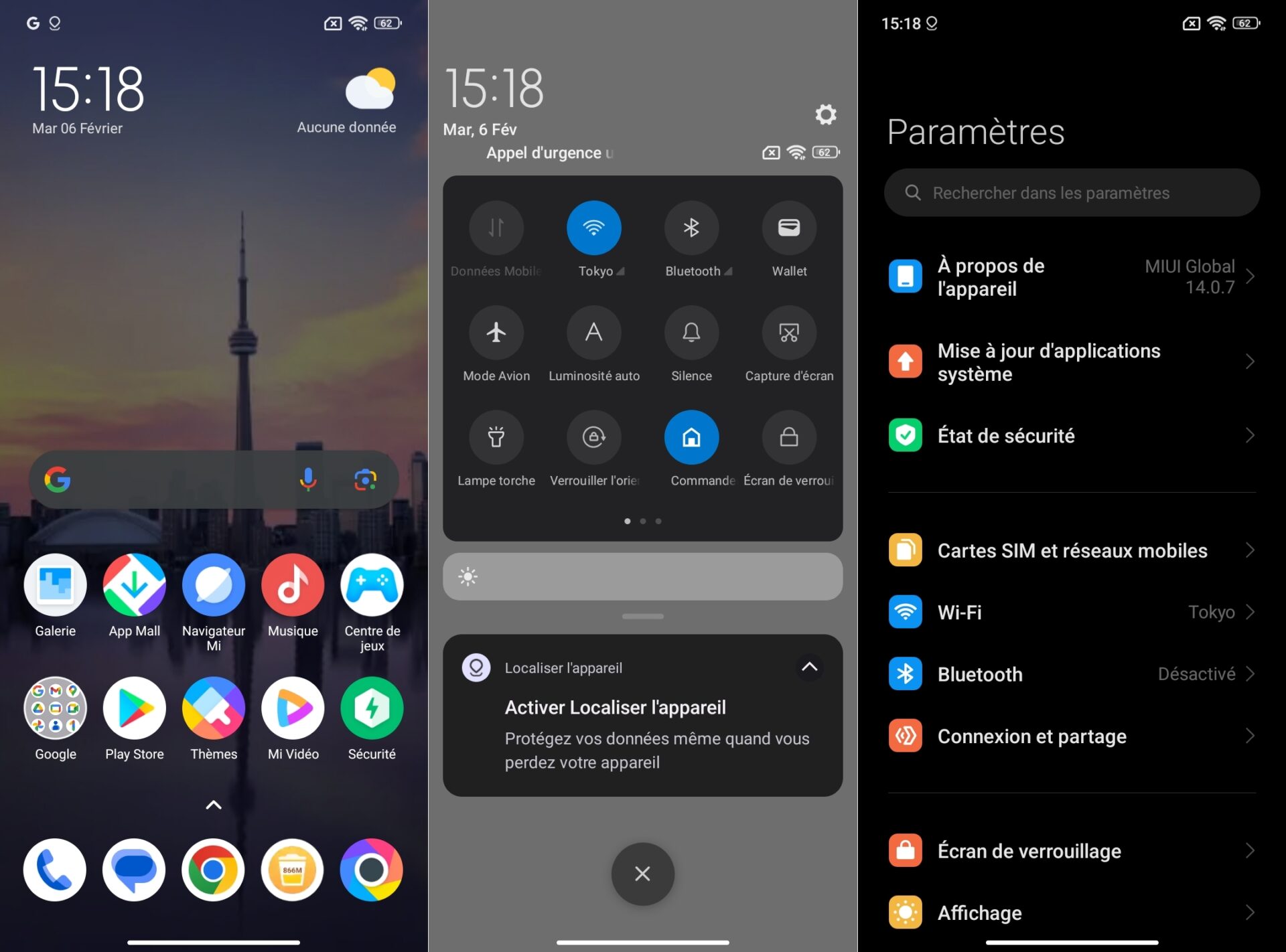1286x952 pixels.
Task: Expand Connexion et partage settings
Action: pos(1071,736)
